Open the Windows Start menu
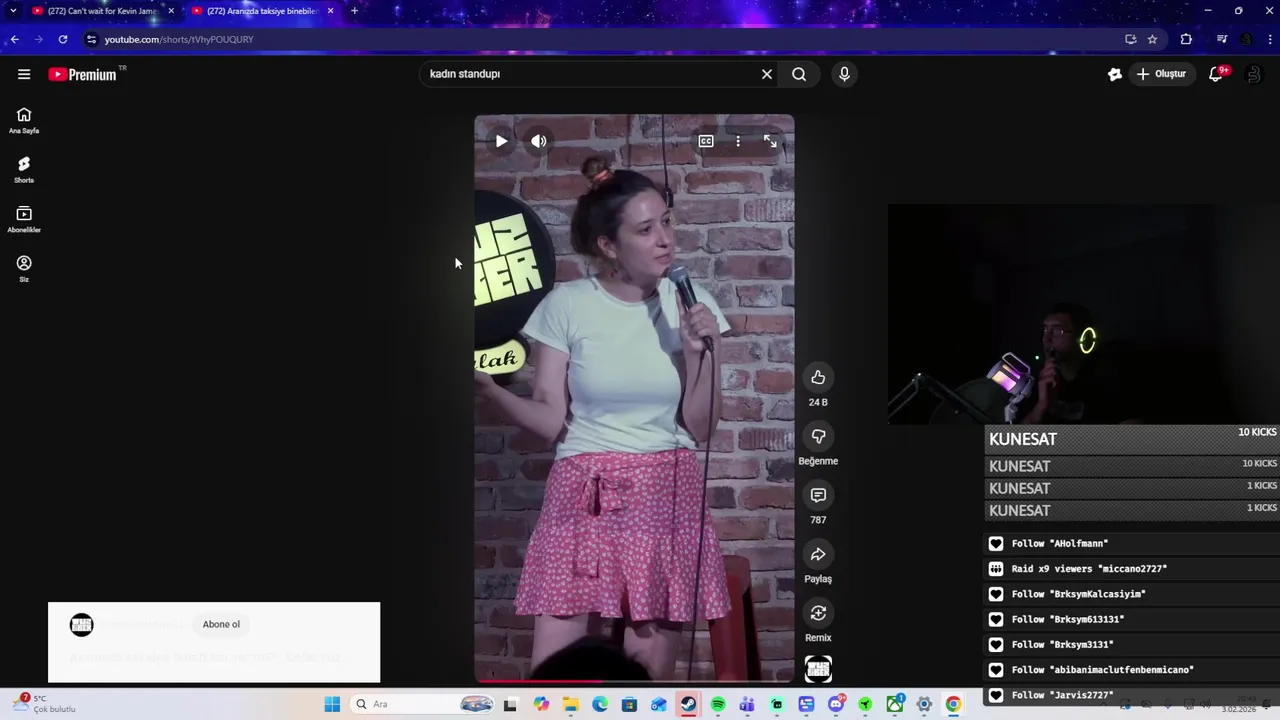Viewport: 1280px width, 720px height. point(332,704)
